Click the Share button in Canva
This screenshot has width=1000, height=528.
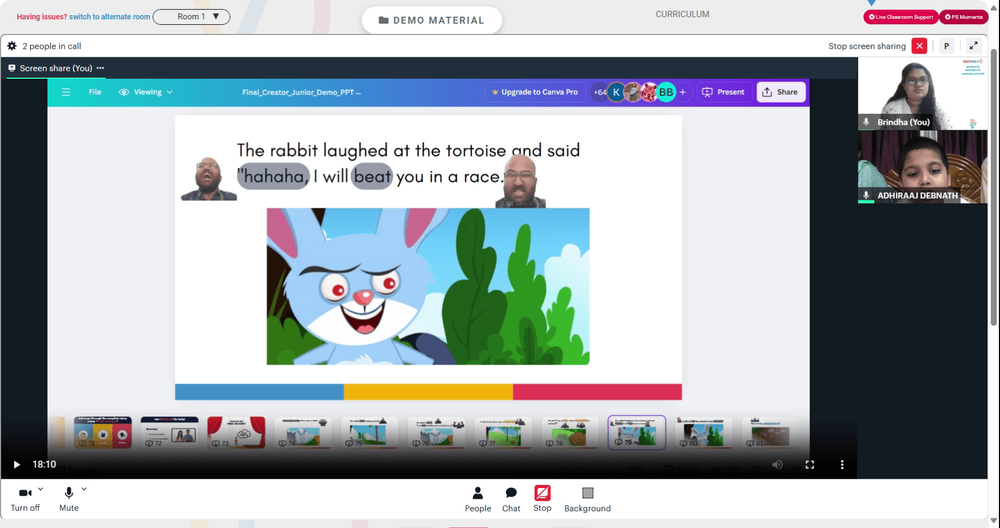781,92
